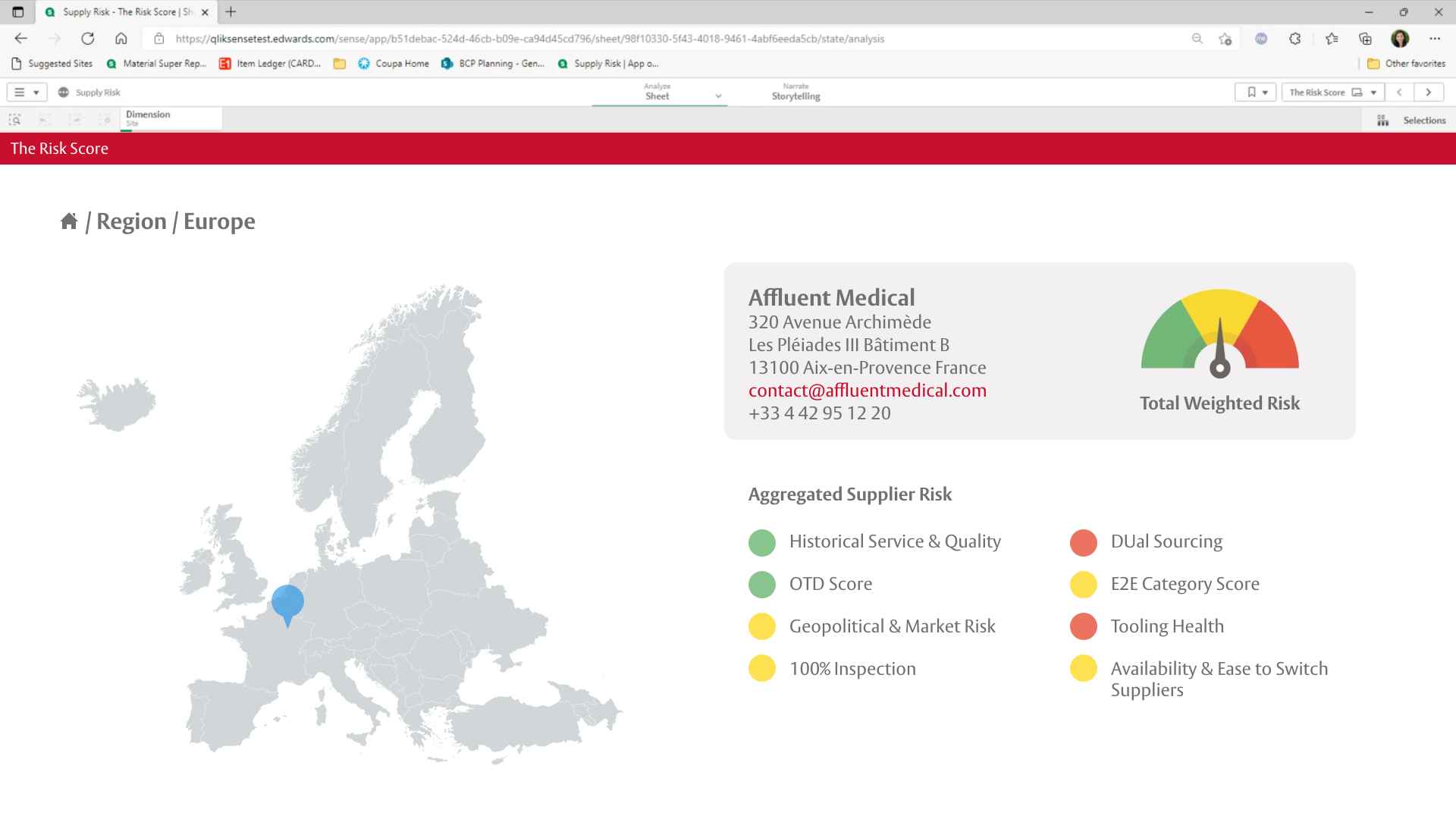Open the bookmarks dropdown
Screen dimensions: 1456x819
tap(1256, 93)
